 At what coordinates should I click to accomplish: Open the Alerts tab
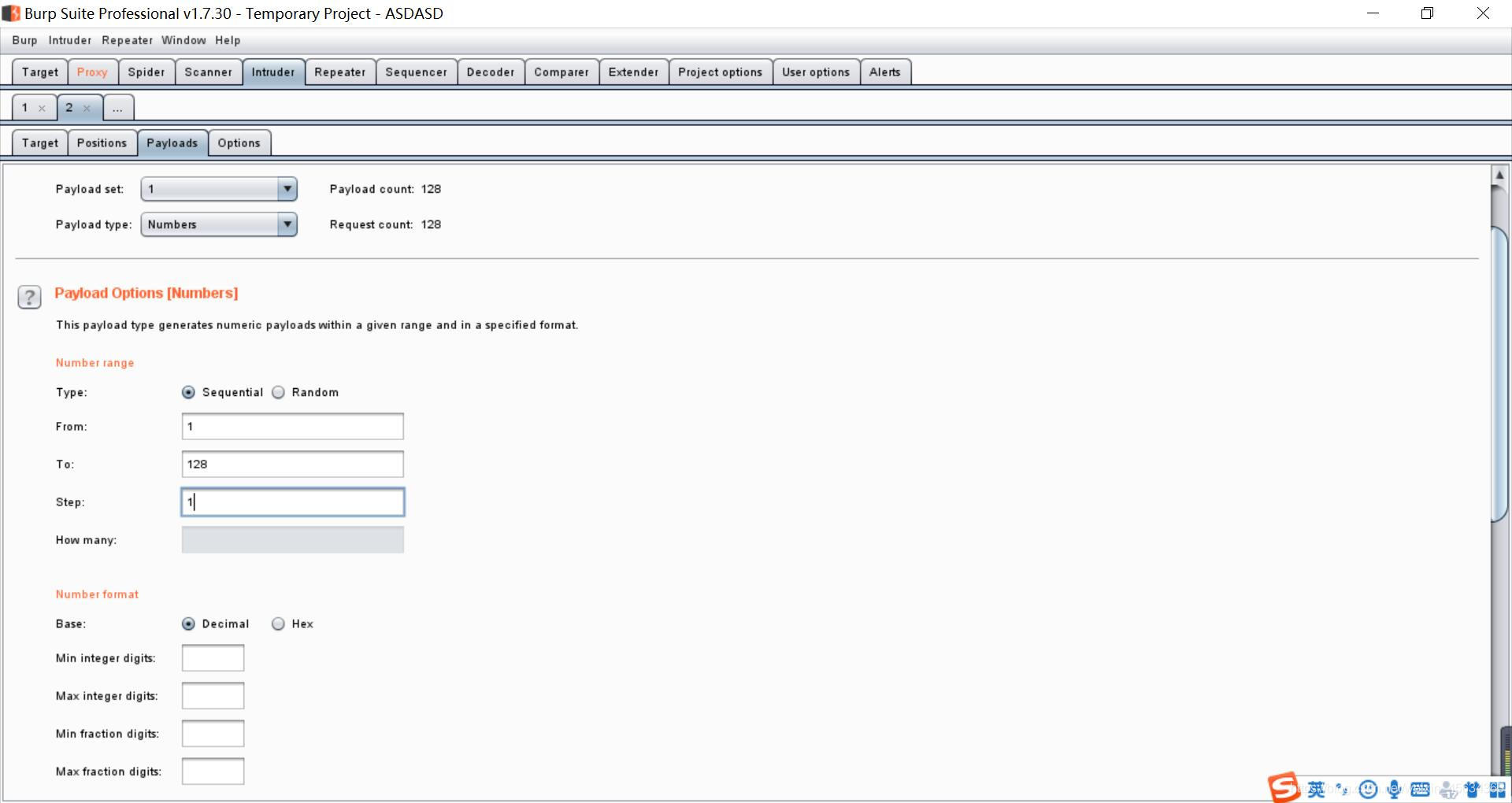pos(885,72)
